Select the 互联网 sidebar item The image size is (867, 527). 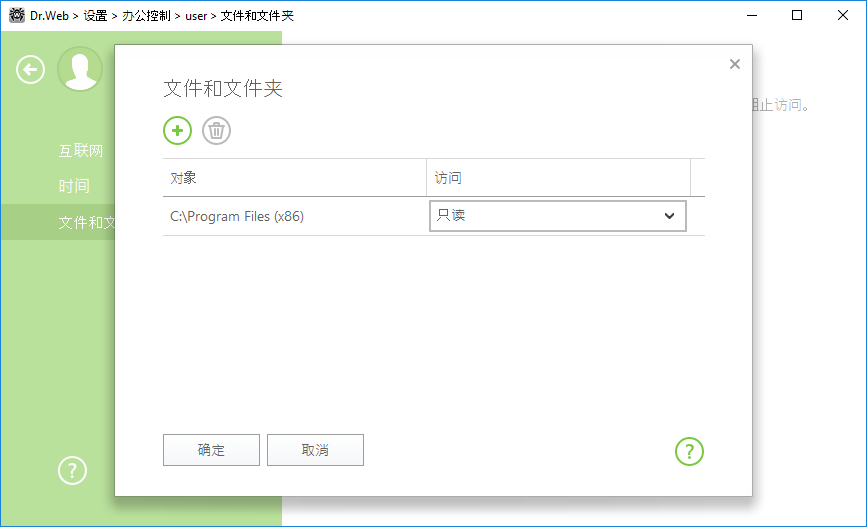pyautogui.click(x=81, y=151)
